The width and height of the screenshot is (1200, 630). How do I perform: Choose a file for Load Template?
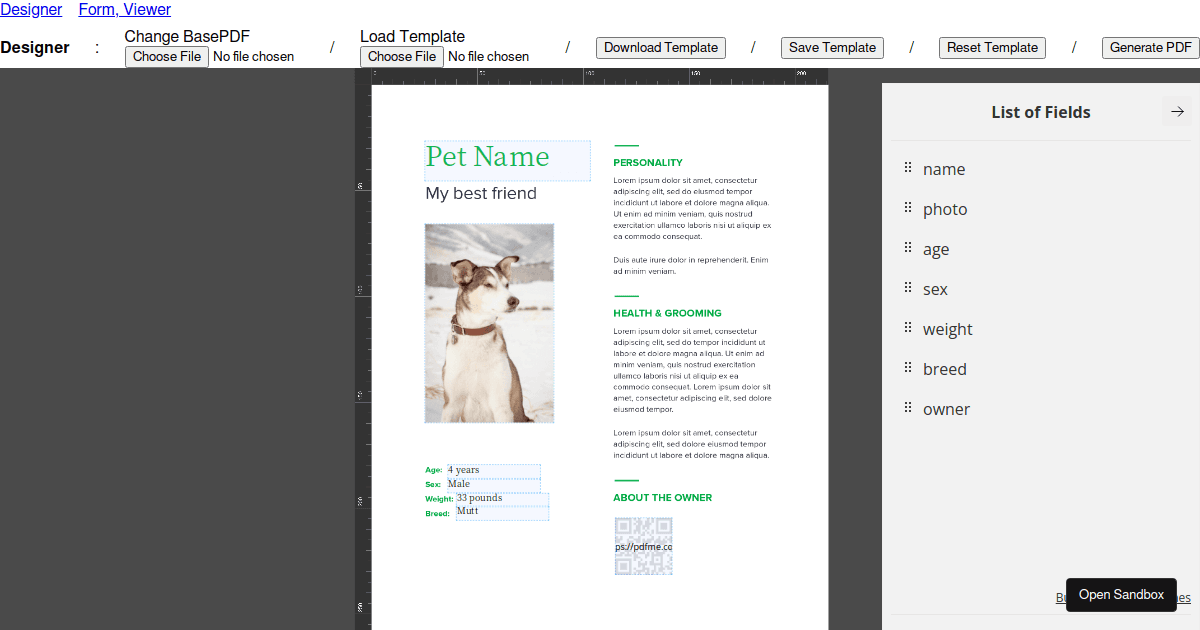pos(401,56)
